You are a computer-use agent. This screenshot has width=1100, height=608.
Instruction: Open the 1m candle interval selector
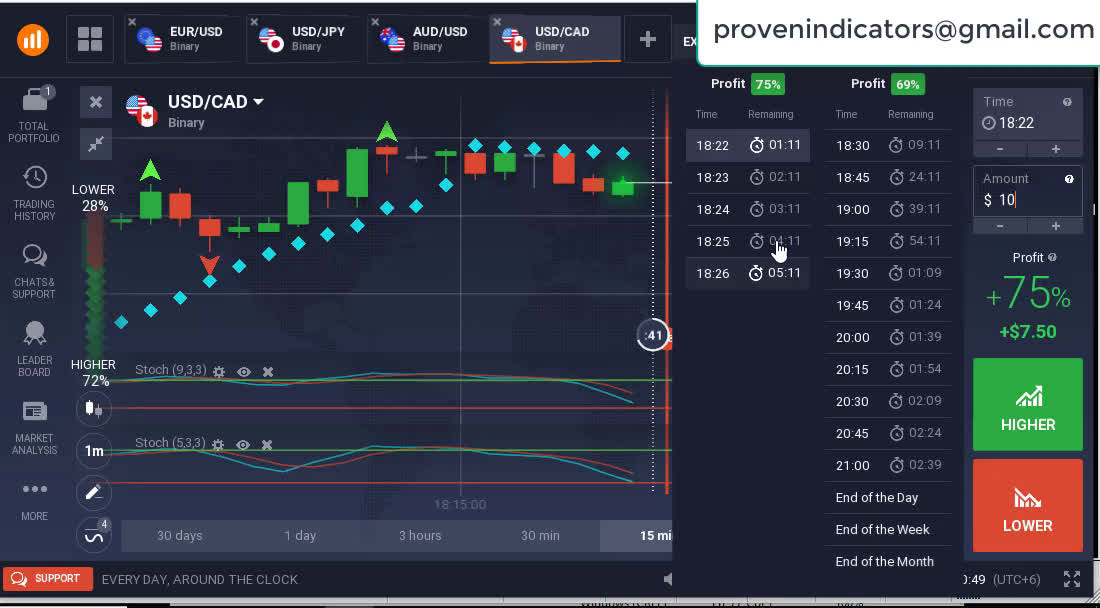(94, 451)
